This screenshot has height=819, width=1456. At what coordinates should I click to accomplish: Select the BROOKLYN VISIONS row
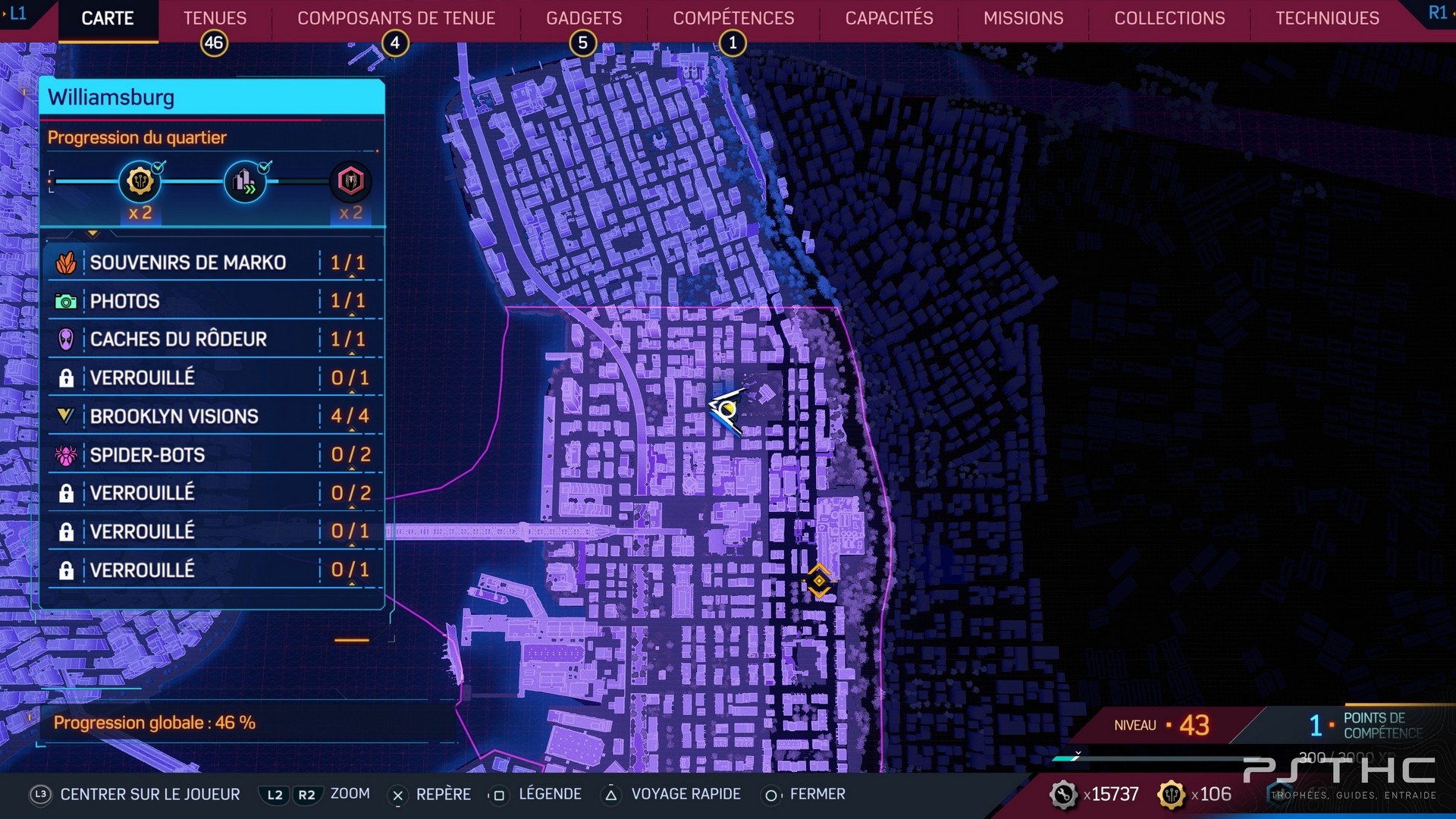tap(215, 416)
